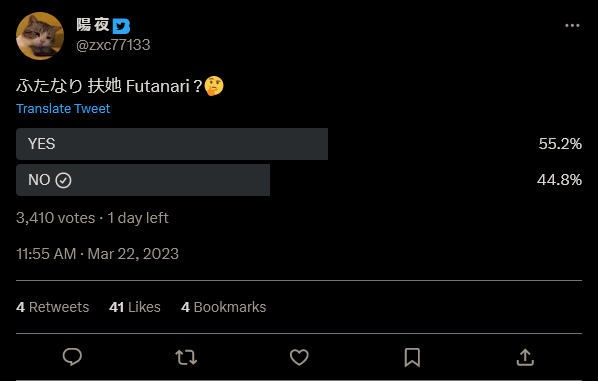Open the share upload icon

point(525,357)
